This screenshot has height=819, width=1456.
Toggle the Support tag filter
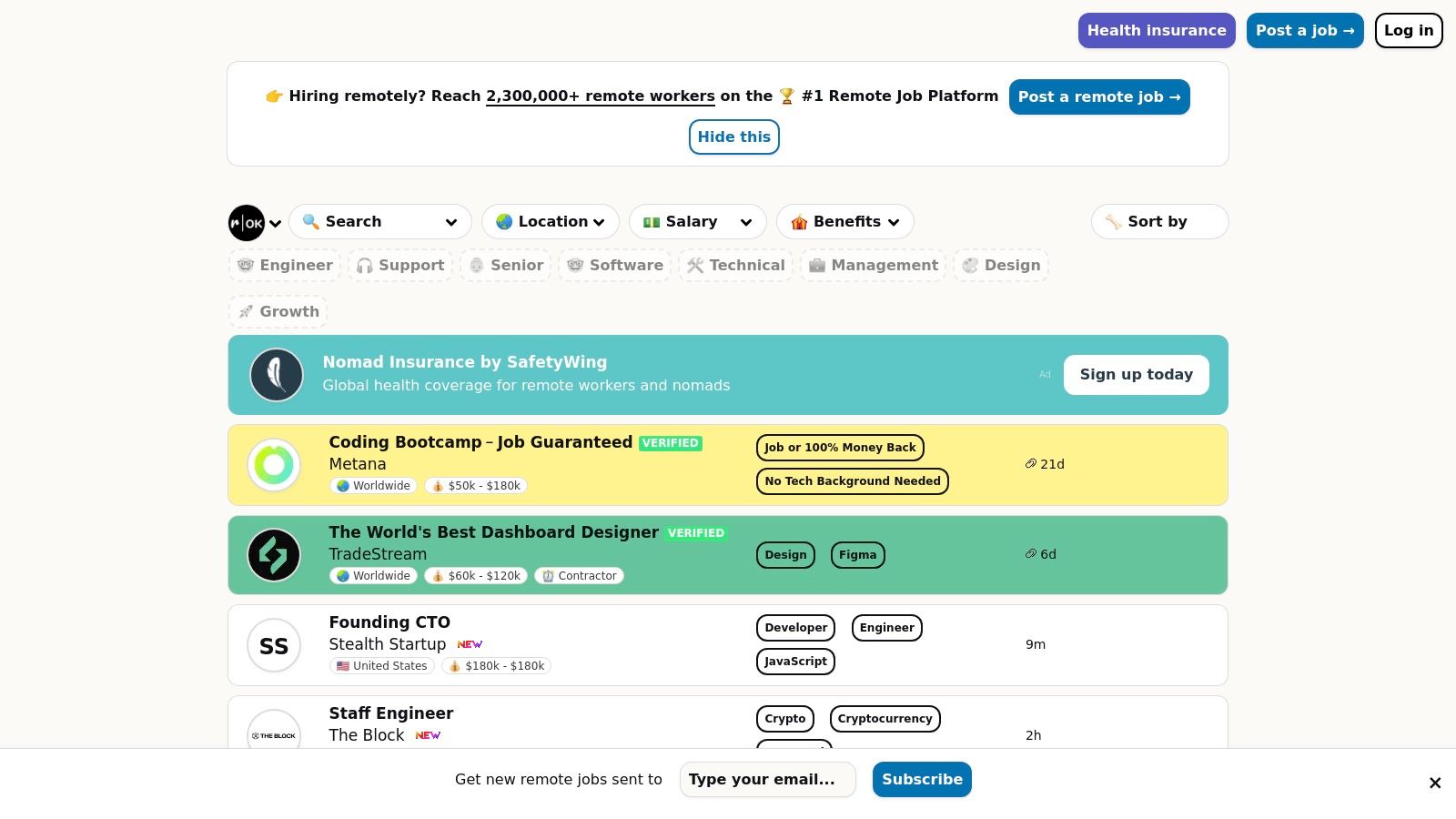click(400, 266)
